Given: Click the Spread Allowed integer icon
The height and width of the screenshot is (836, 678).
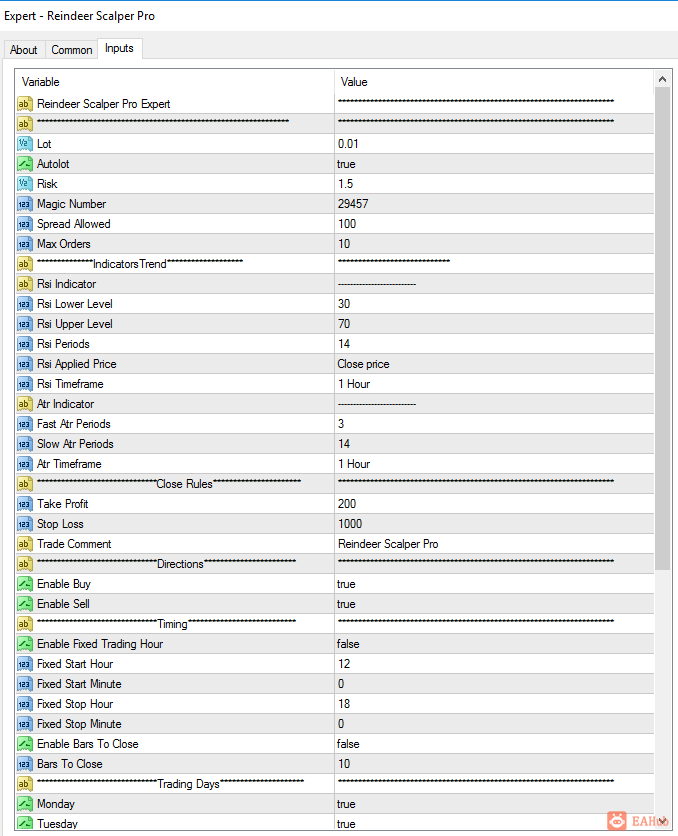Looking at the screenshot, I should tap(25, 224).
